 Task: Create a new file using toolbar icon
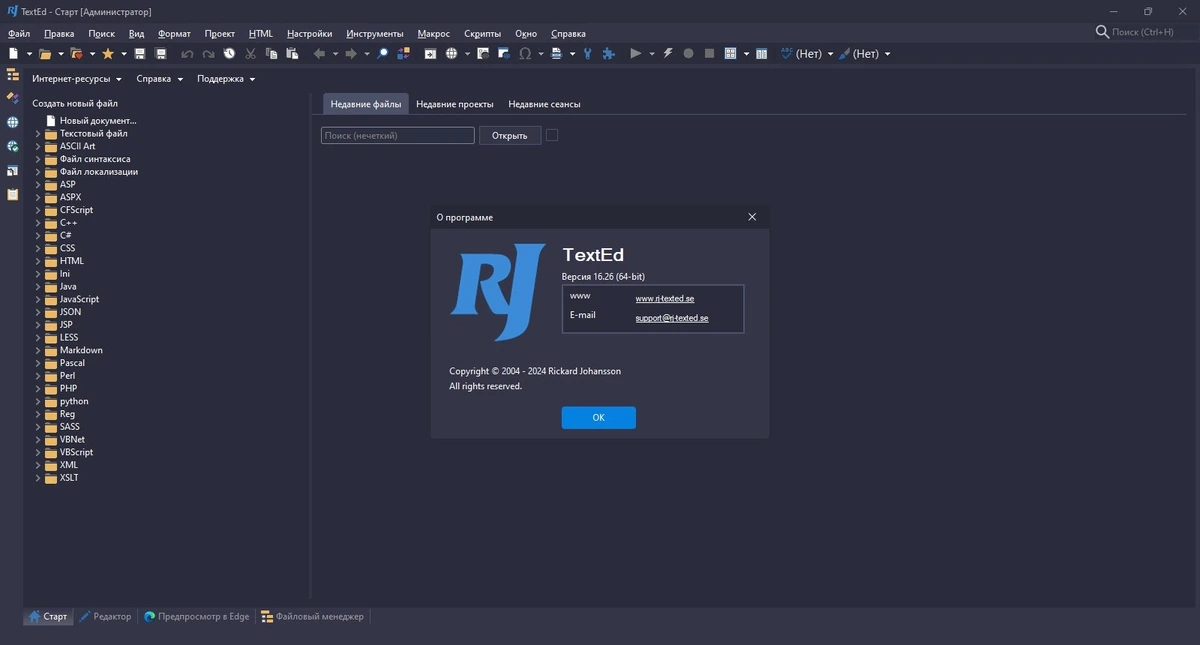pyautogui.click(x=13, y=53)
